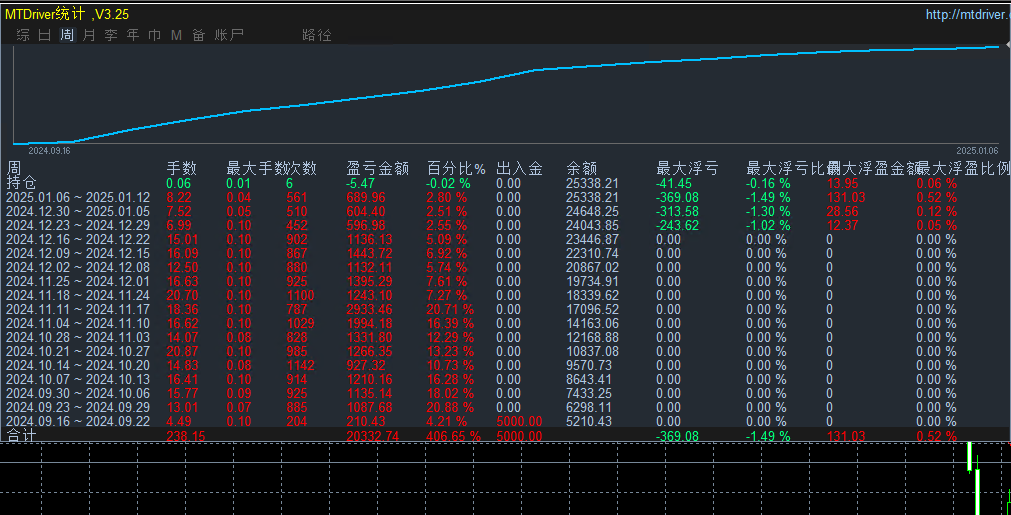Click the 手数 column header
This screenshot has width=1011, height=515.
(181, 168)
